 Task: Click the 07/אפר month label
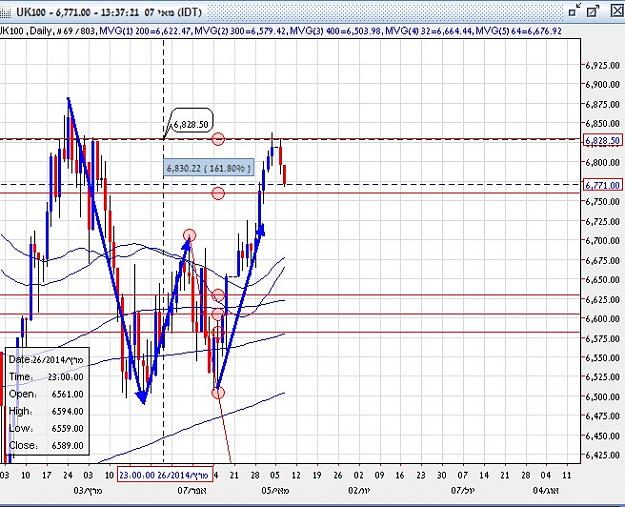[x=192, y=491]
